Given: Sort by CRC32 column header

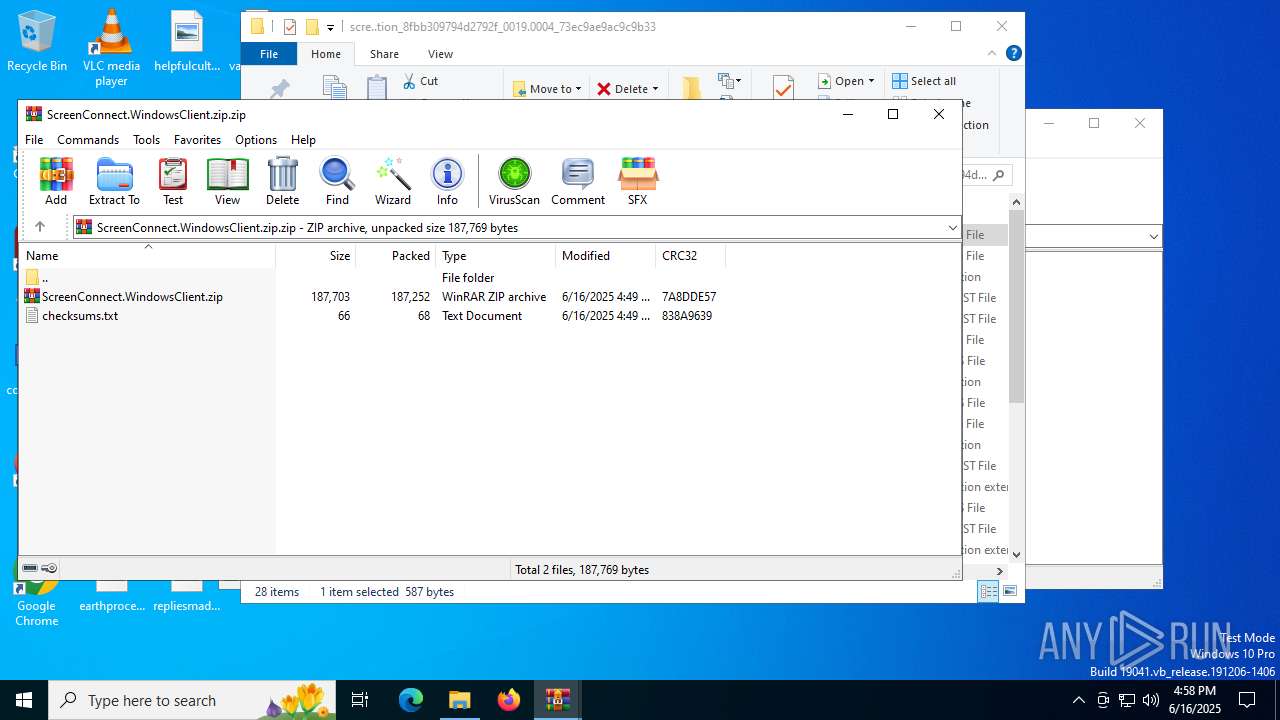Looking at the screenshot, I should coord(690,256).
